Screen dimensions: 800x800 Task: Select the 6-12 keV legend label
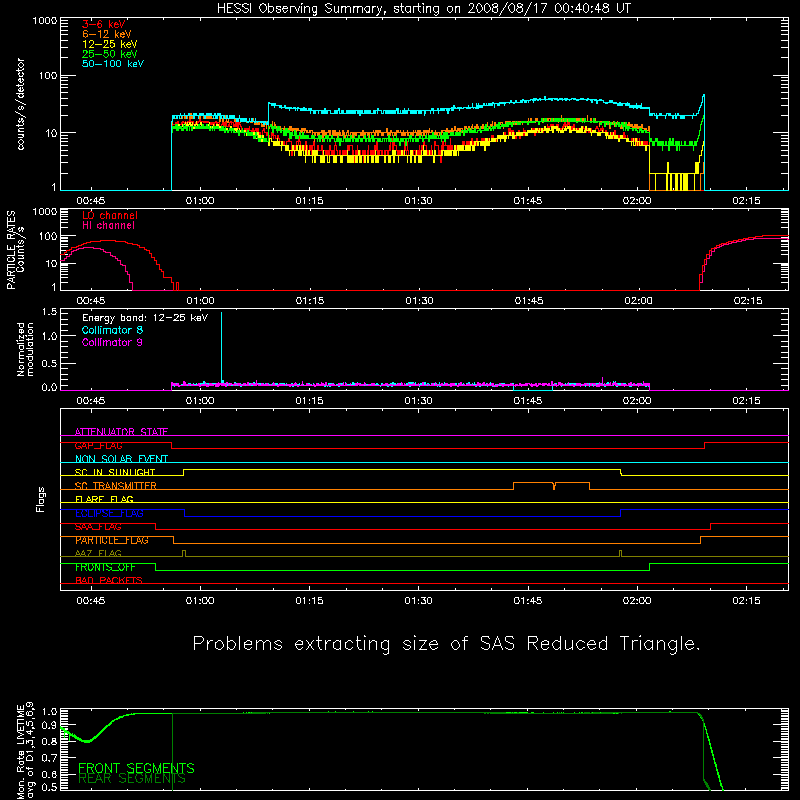[107, 34]
